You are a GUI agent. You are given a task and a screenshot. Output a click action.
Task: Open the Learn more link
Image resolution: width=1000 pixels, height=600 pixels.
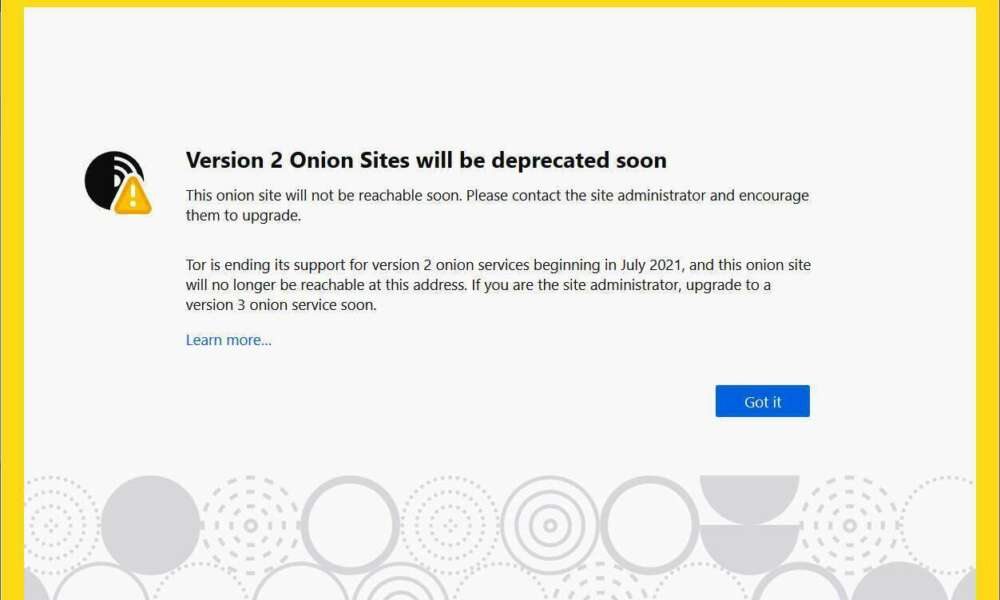pos(228,340)
